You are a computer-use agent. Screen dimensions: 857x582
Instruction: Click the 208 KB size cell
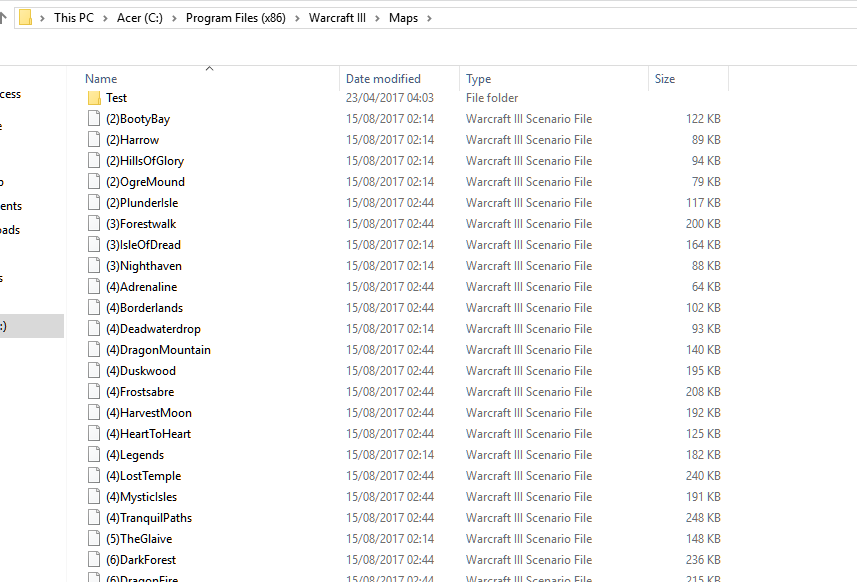point(703,392)
